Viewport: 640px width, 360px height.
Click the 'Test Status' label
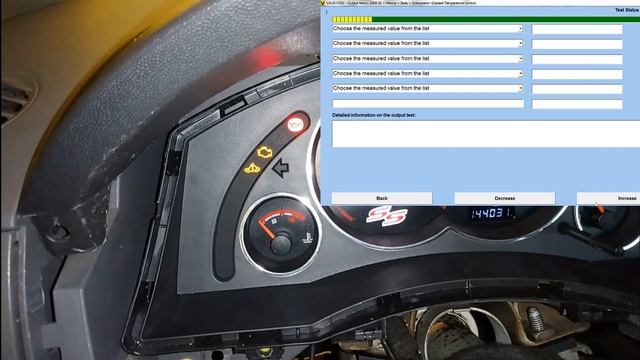coord(627,10)
